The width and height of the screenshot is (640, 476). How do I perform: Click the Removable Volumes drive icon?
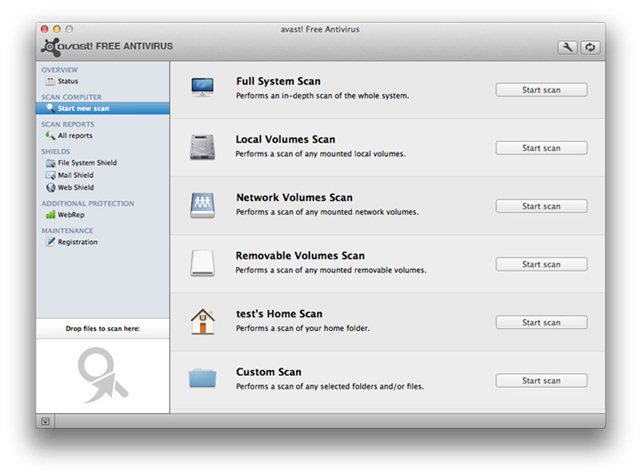[202, 263]
